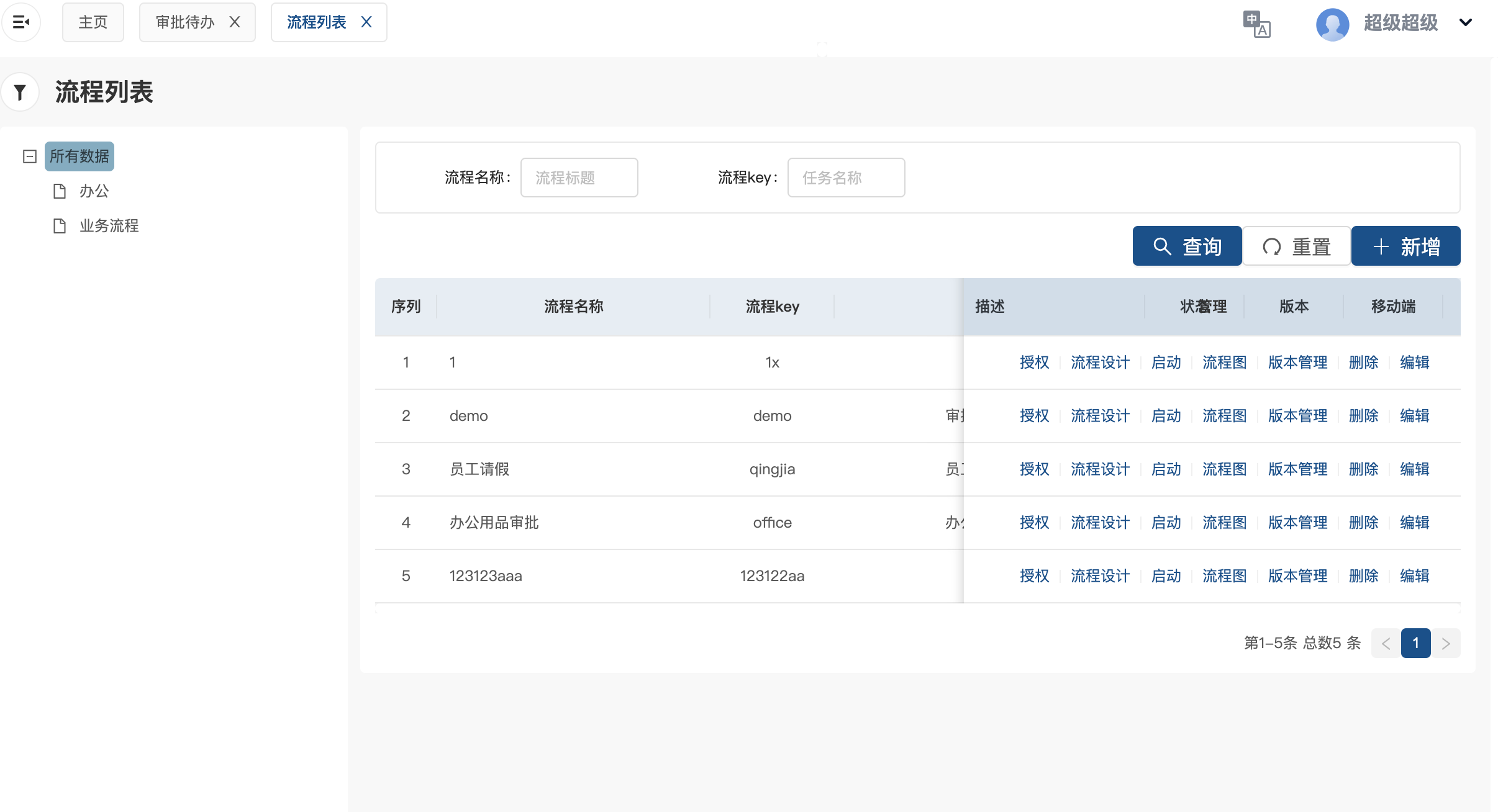Image resolution: width=1498 pixels, height=812 pixels.
Task: Select the 流程列表 tab
Action: pos(316,22)
